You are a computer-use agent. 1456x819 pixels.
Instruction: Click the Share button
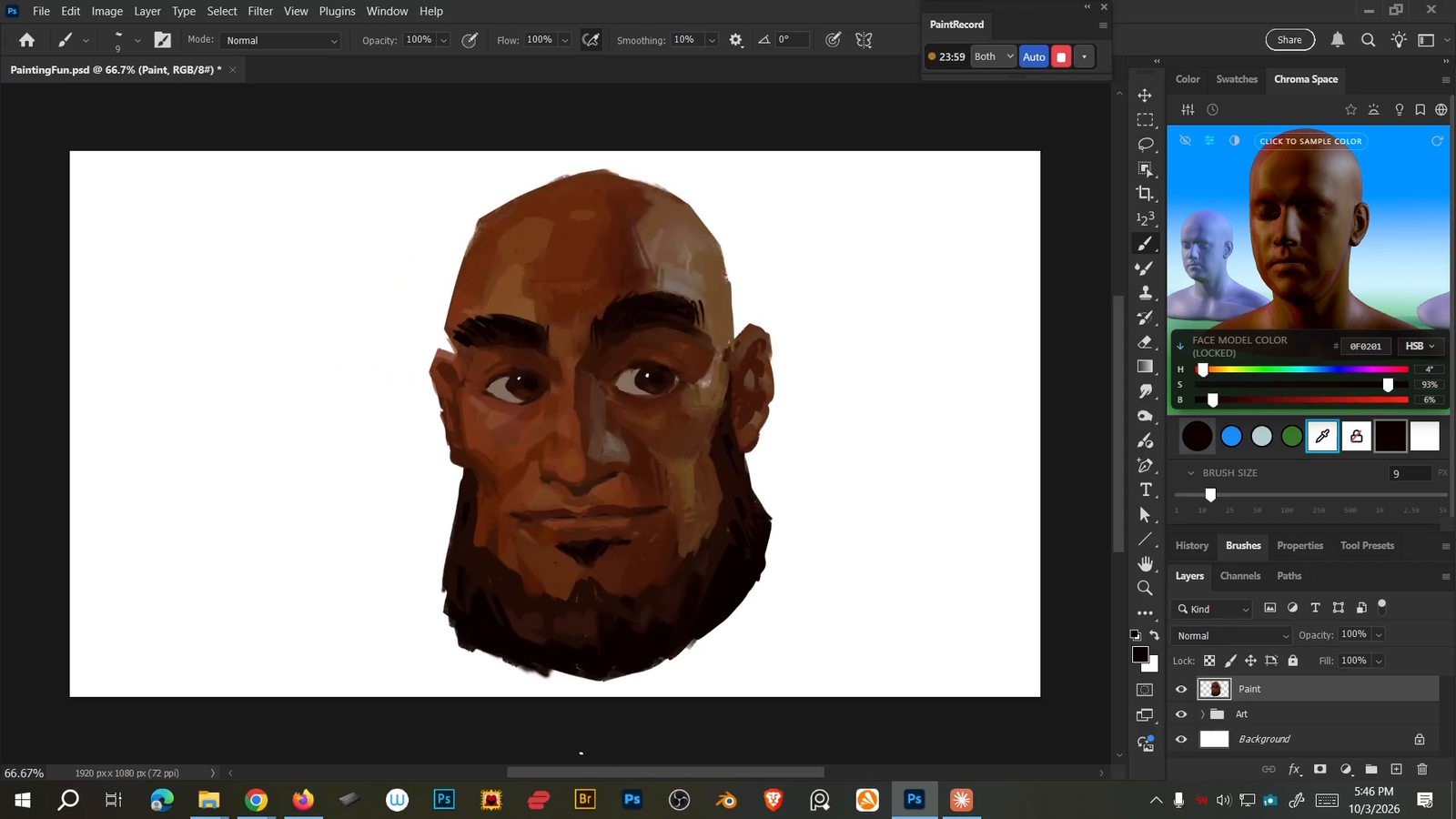pyautogui.click(x=1289, y=40)
